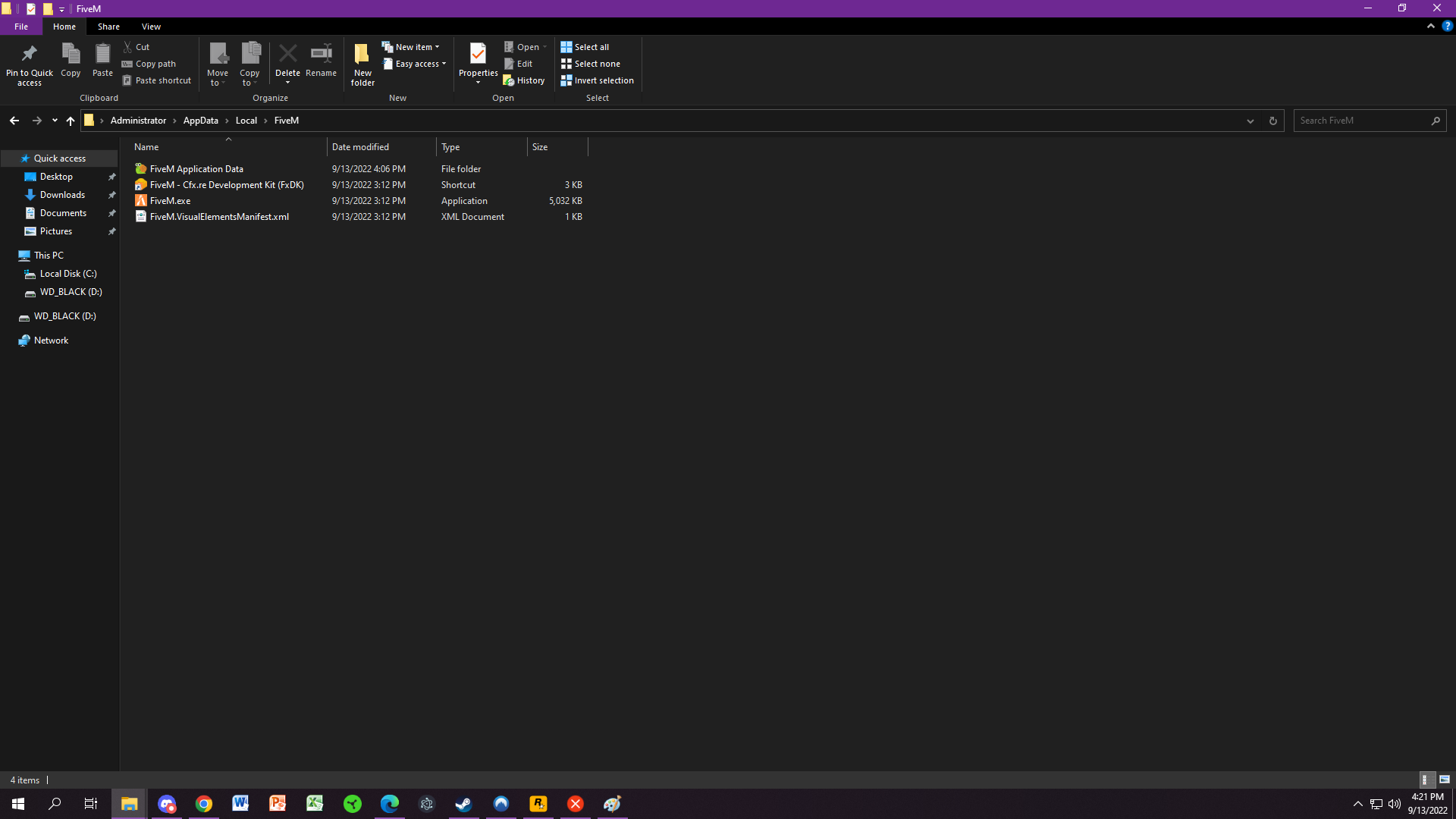
Task: Open the New item dropdown
Action: [410, 47]
